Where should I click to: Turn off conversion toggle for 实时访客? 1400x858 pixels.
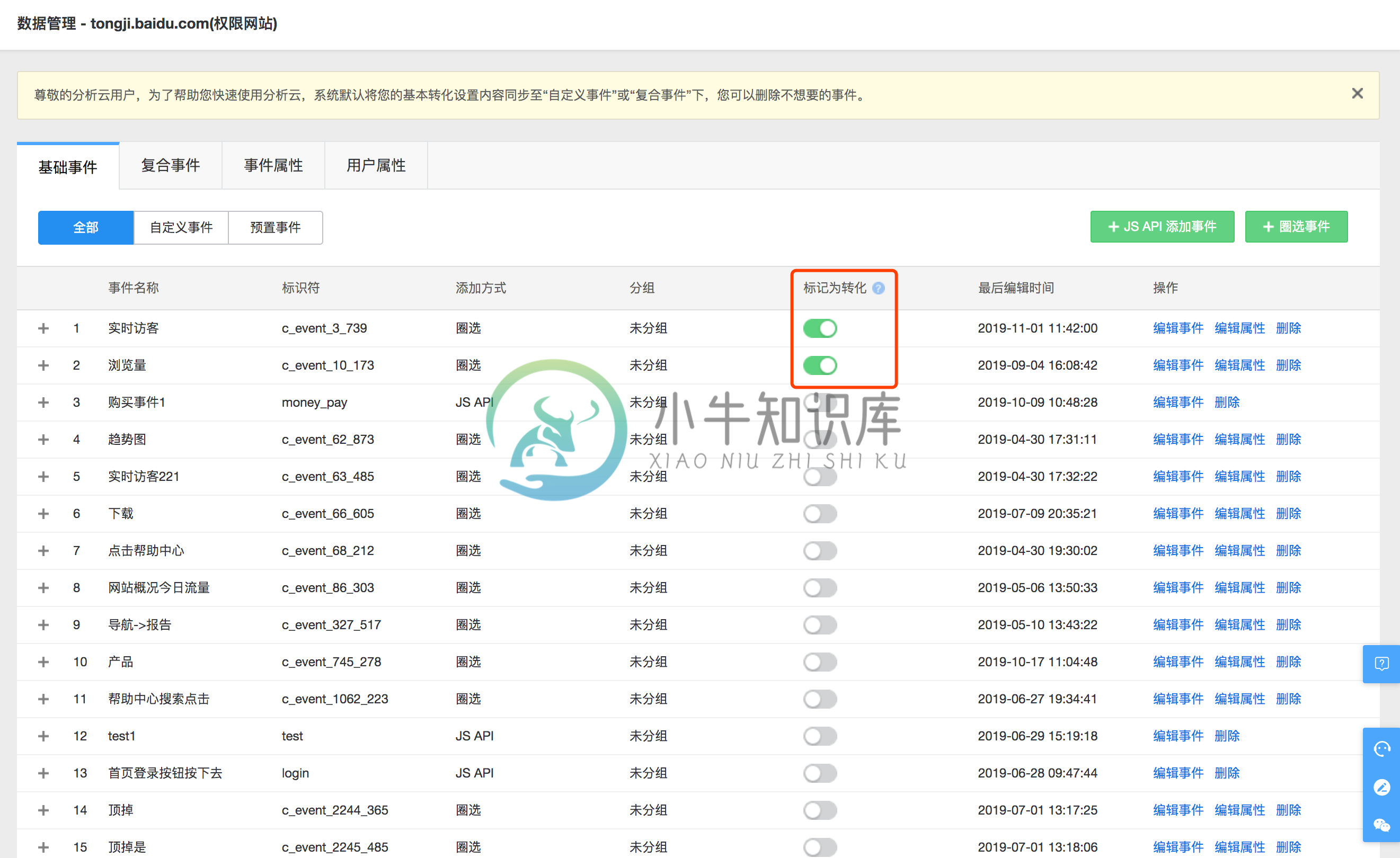(x=820, y=328)
